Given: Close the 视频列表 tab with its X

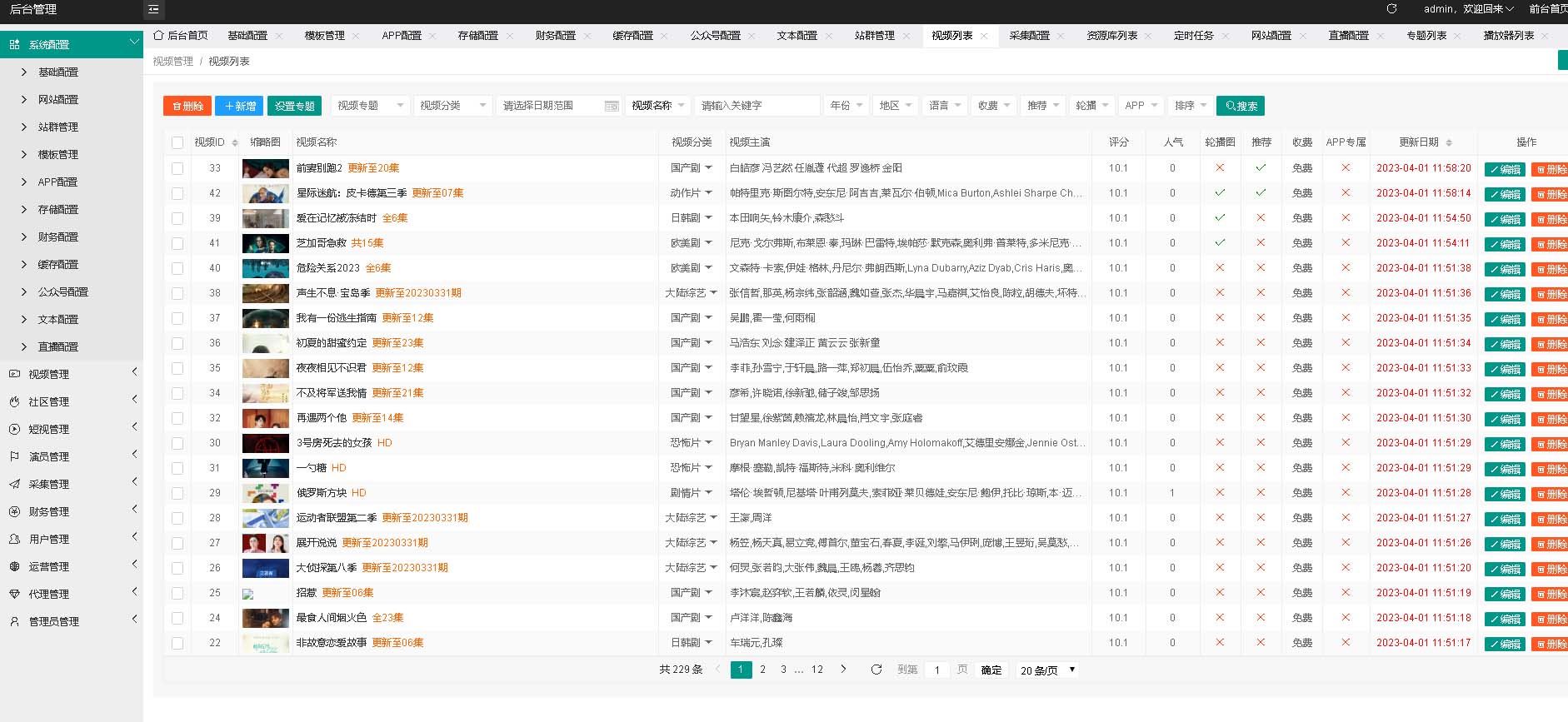Looking at the screenshot, I should pyautogui.click(x=984, y=36).
